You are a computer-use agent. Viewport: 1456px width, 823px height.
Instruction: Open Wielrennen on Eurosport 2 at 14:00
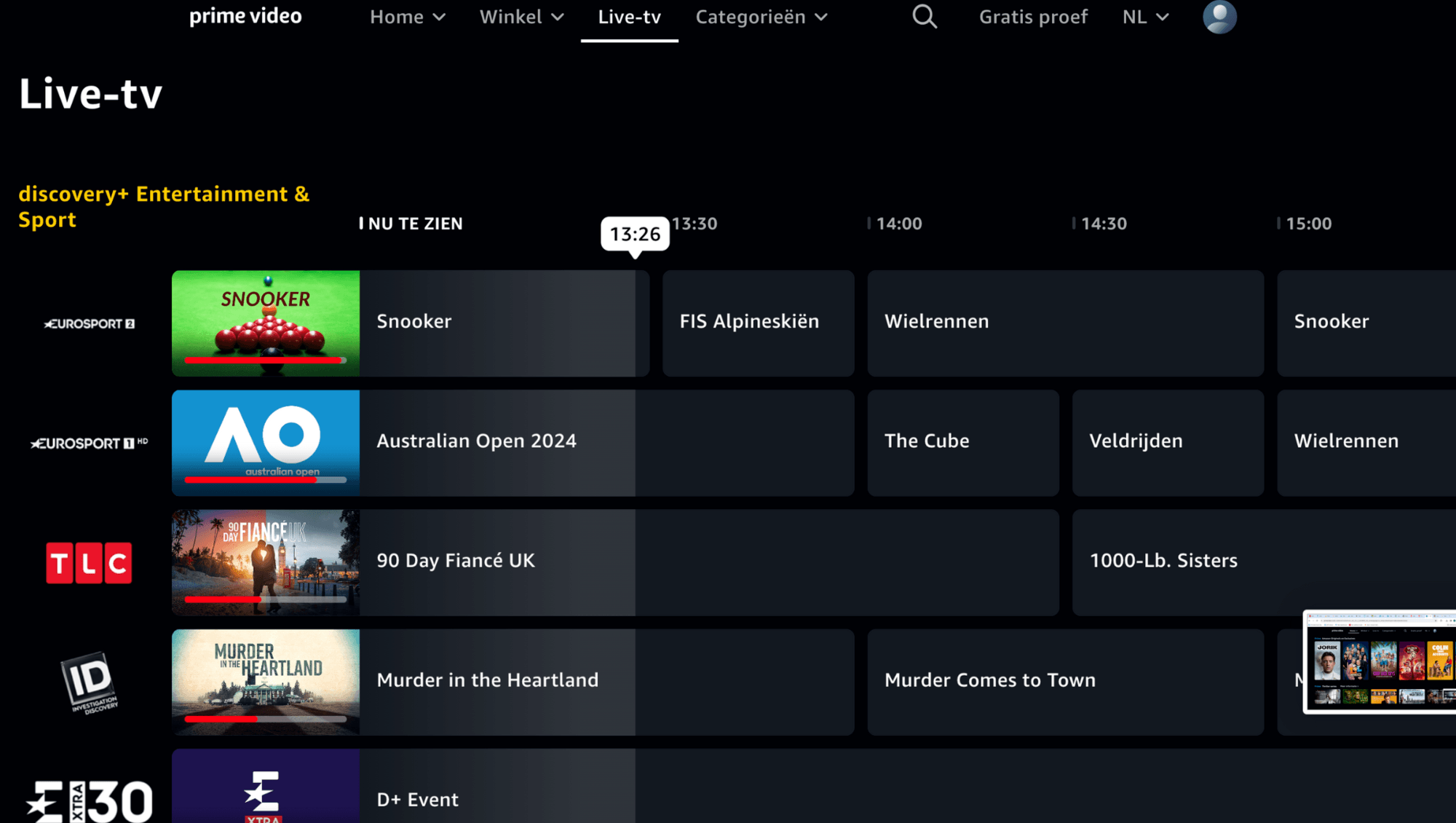(x=1065, y=323)
